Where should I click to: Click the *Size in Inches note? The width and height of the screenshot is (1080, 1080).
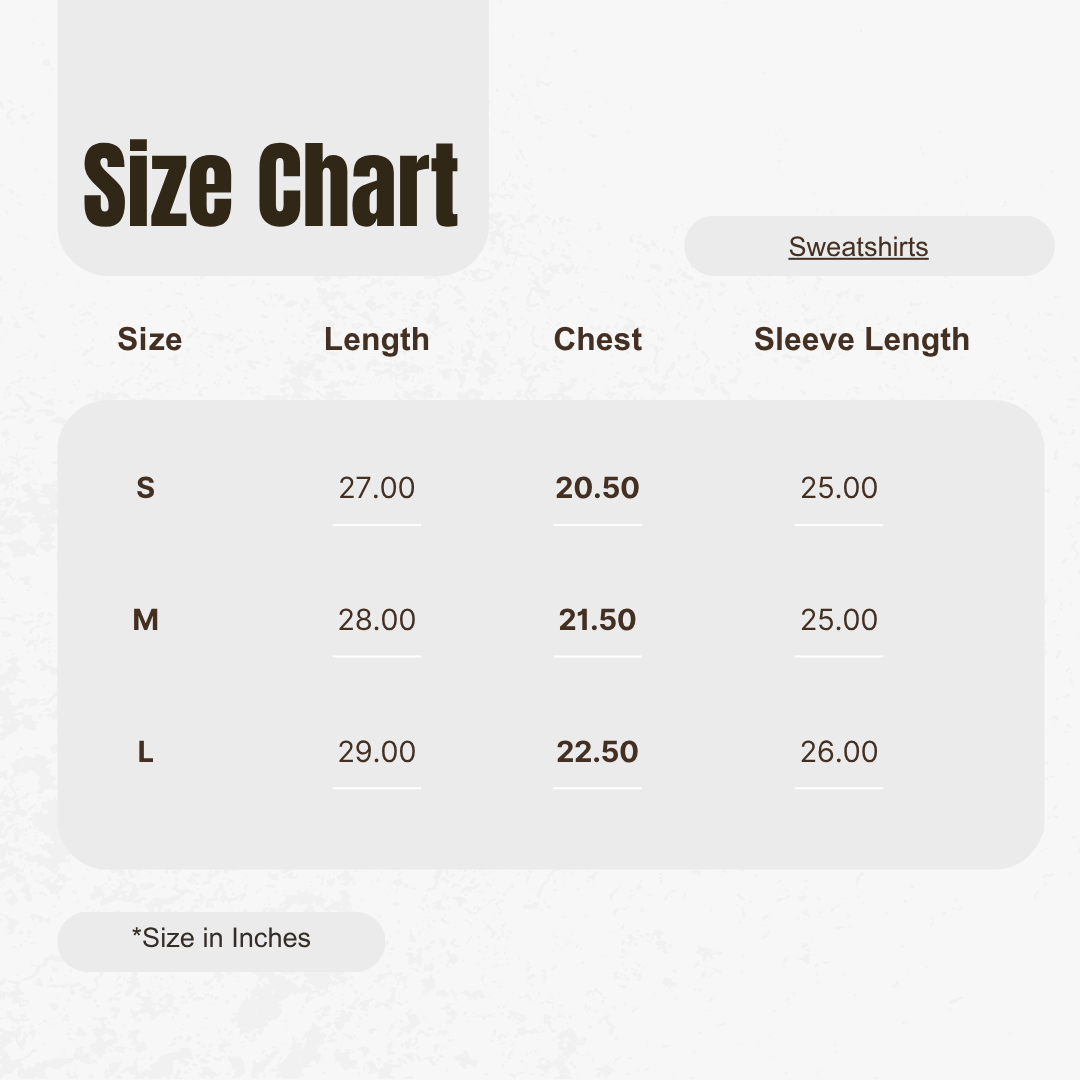coord(221,938)
